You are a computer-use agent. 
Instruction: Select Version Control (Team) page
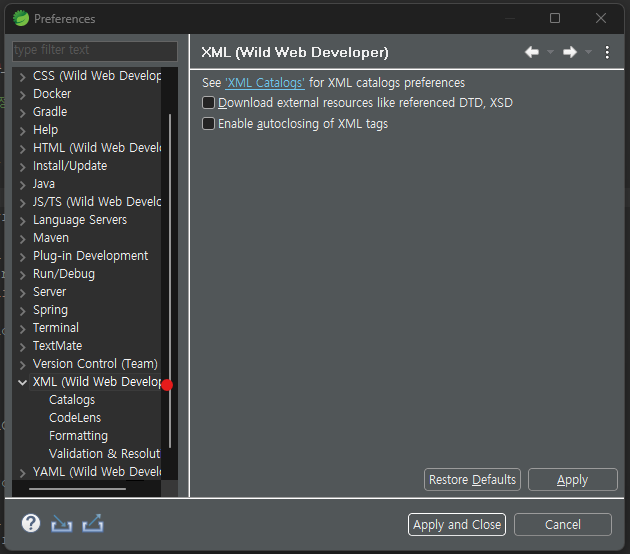[x=95, y=364]
